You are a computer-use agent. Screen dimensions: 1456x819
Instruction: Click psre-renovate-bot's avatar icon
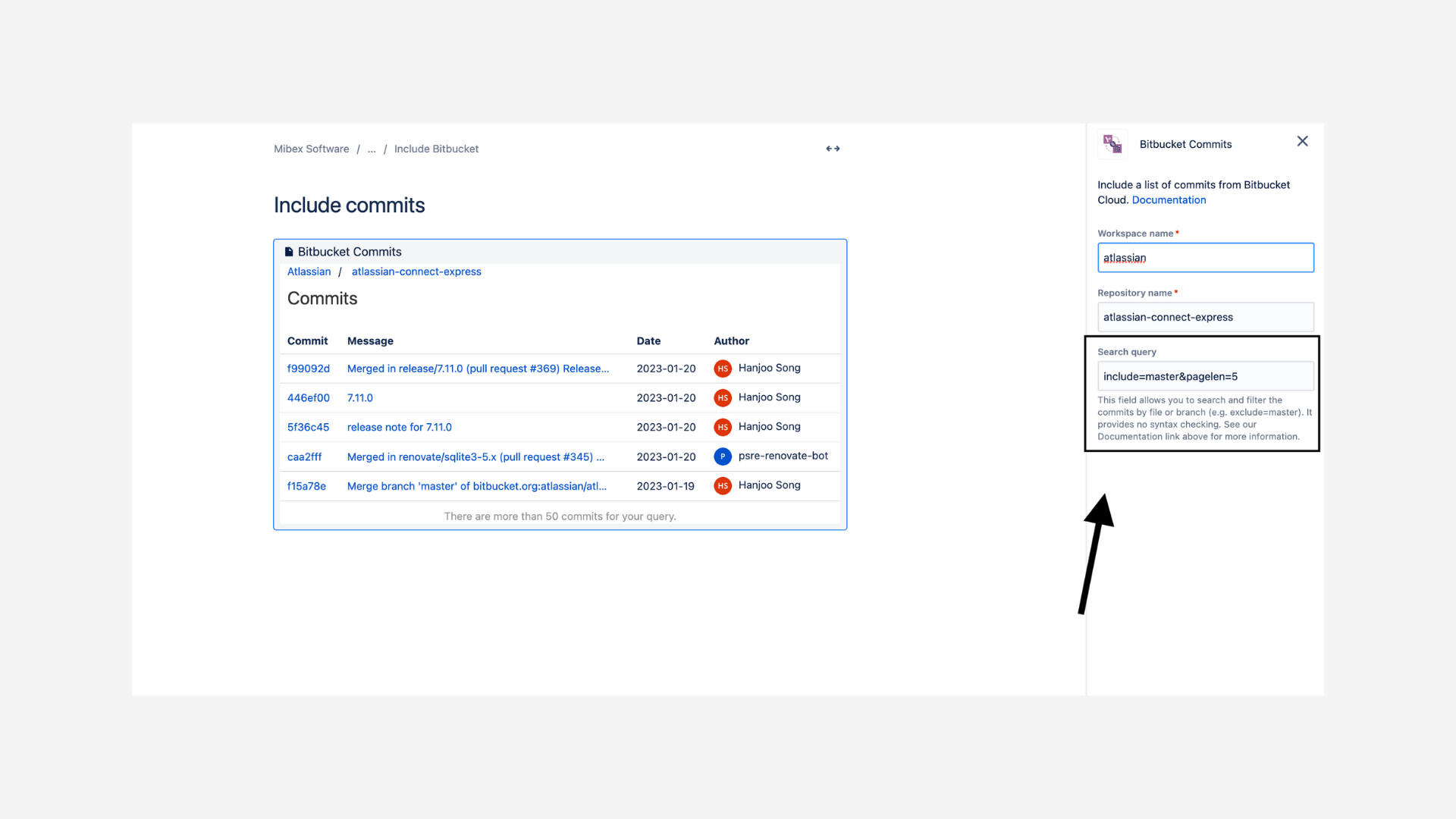coord(722,457)
